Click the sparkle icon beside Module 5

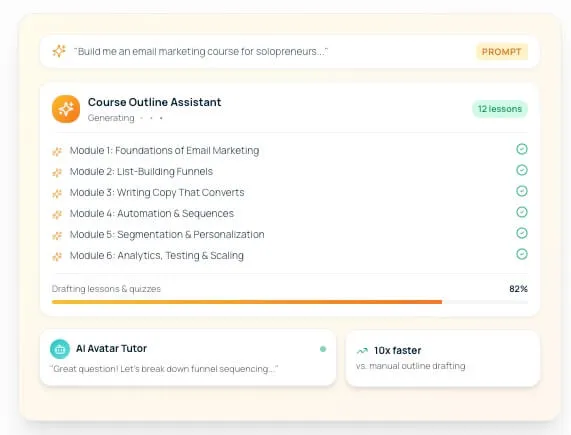57,236
